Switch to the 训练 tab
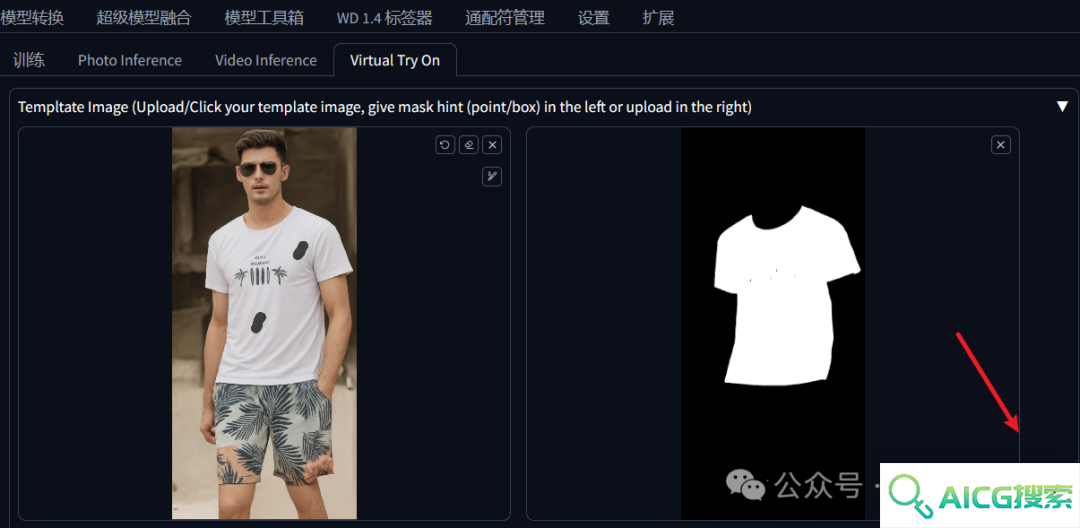This screenshot has height=528, width=1080. [29, 60]
